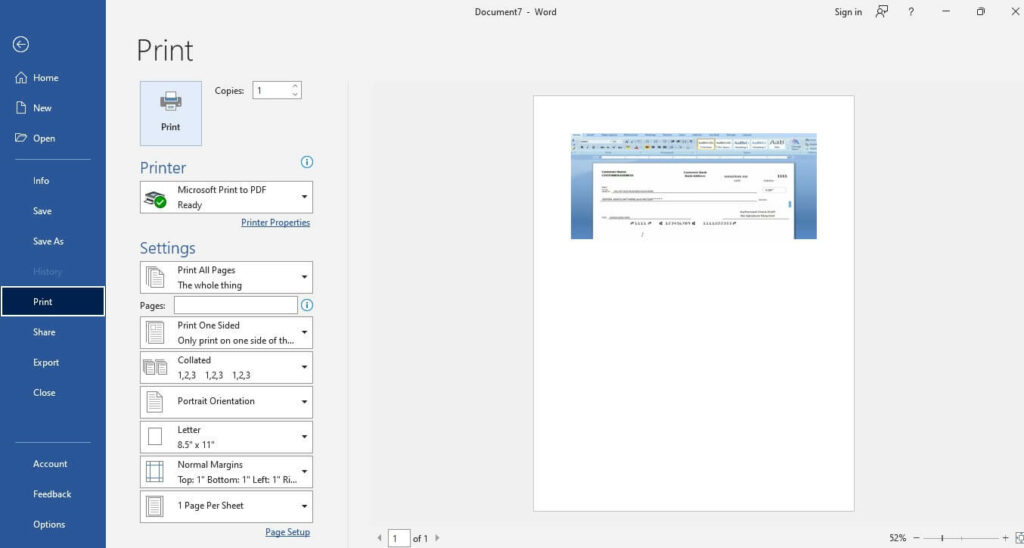
Task: Click the Printer info icon
Action: click(x=306, y=163)
